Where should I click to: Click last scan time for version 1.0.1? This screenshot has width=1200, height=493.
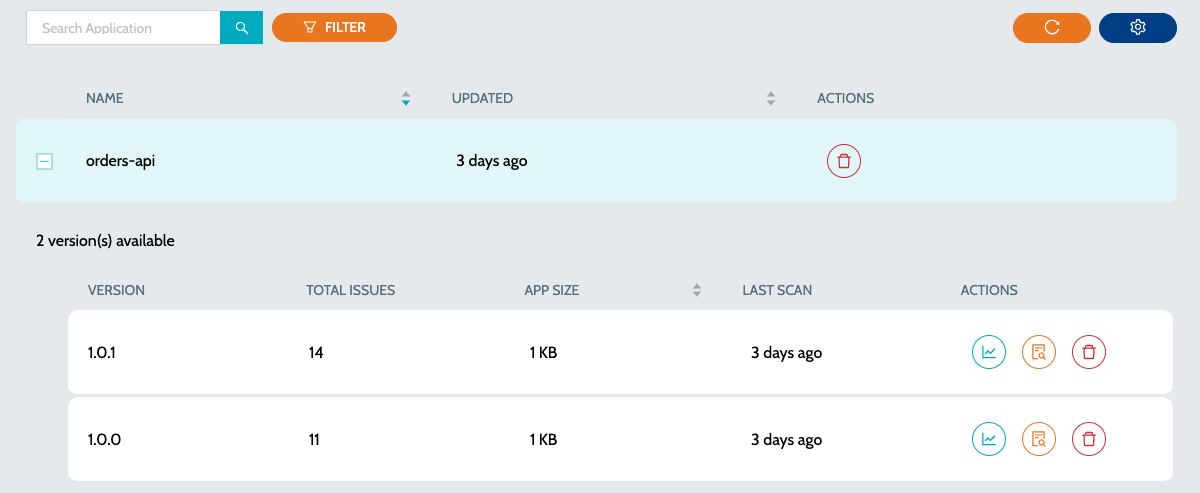pos(786,352)
